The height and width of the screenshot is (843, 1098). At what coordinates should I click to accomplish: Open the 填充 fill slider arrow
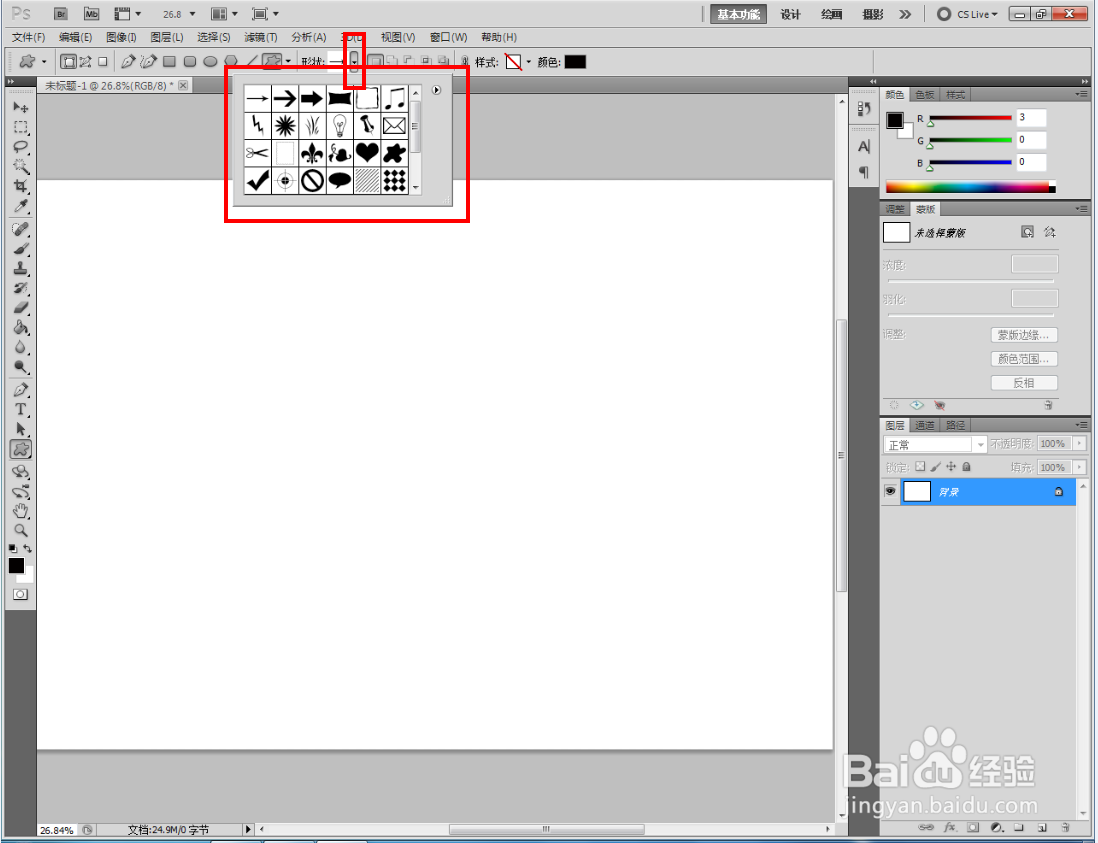click(x=1079, y=467)
